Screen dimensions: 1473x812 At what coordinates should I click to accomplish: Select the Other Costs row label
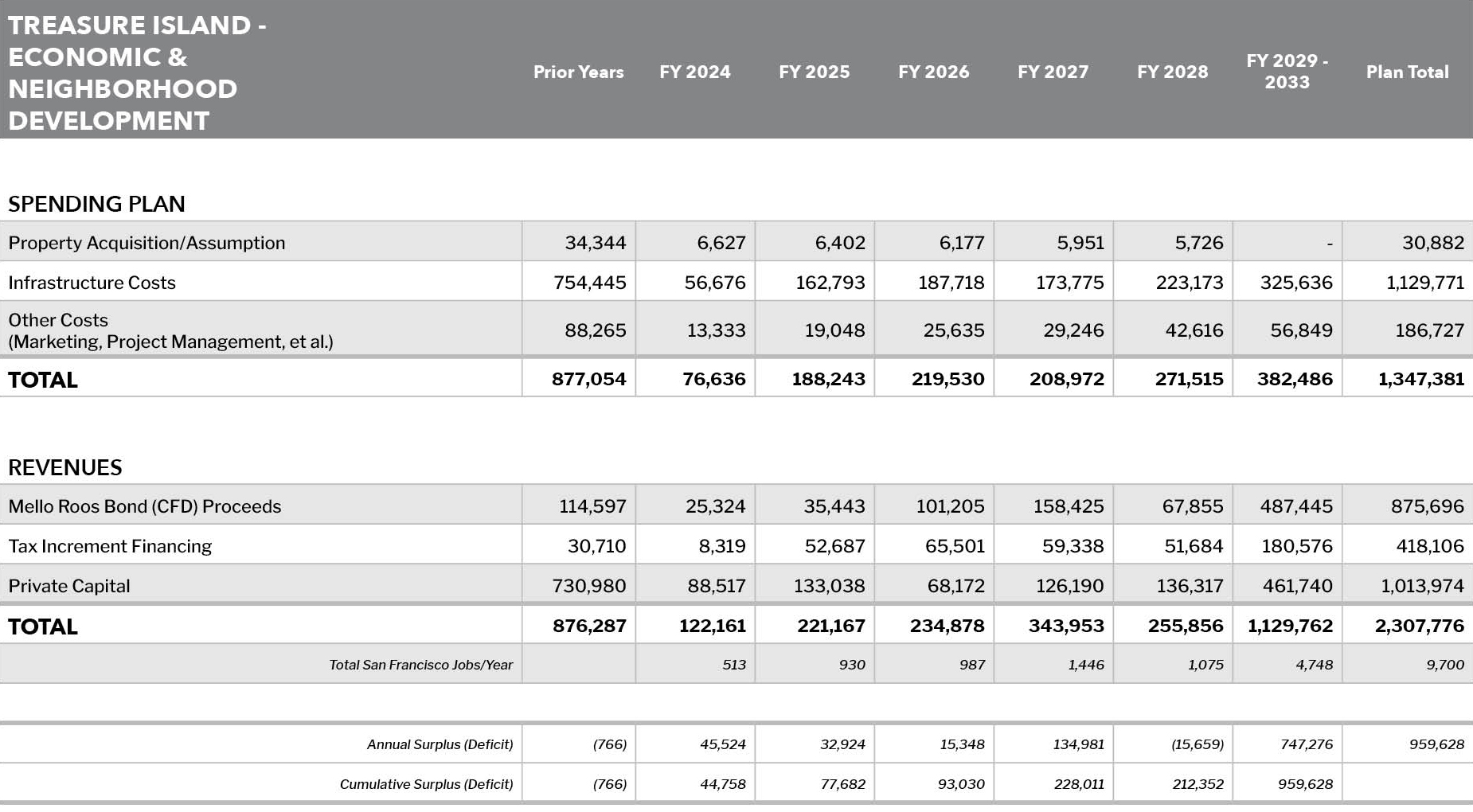(x=170, y=330)
